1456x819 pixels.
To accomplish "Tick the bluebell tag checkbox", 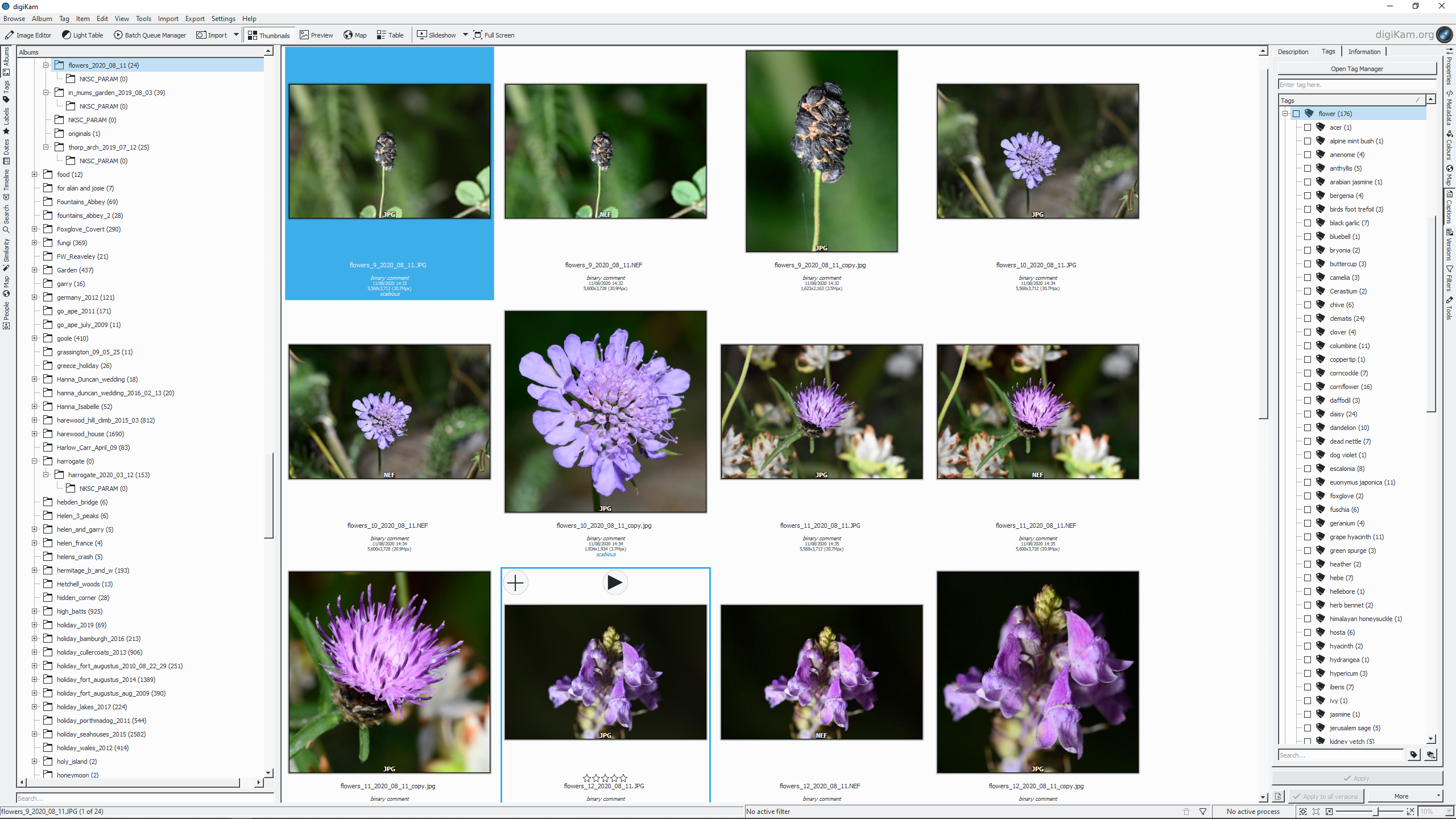I will click(x=1308, y=237).
